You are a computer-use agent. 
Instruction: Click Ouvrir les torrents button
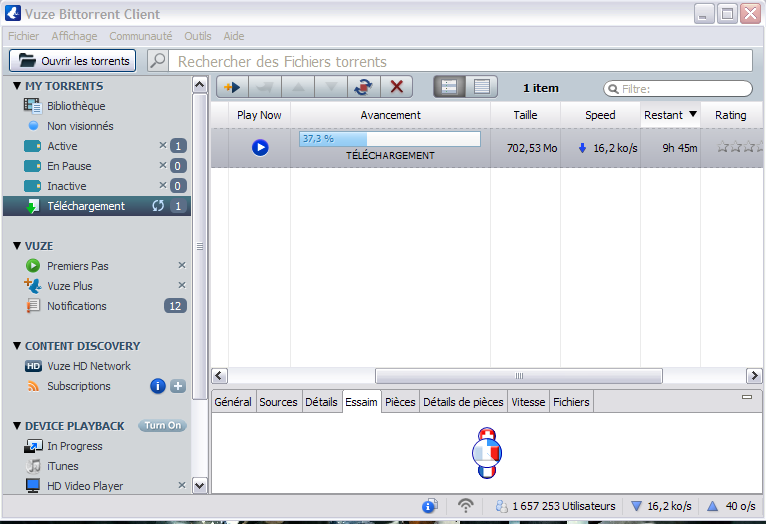72,61
